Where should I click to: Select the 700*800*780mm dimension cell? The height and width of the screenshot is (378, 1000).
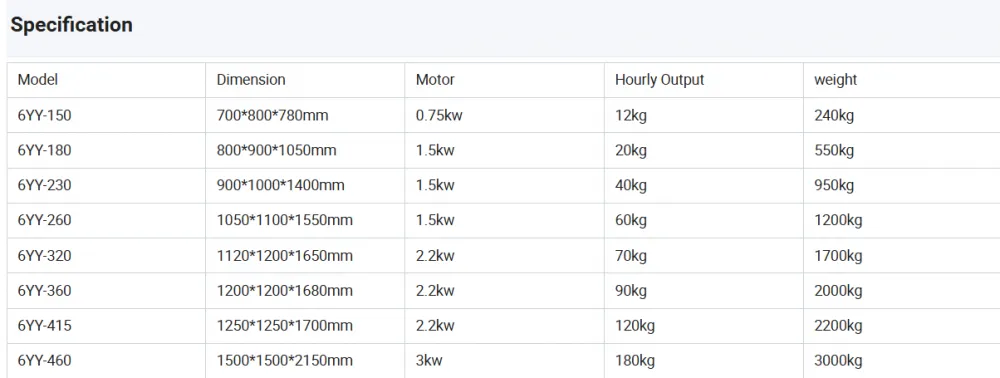click(x=305, y=115)
